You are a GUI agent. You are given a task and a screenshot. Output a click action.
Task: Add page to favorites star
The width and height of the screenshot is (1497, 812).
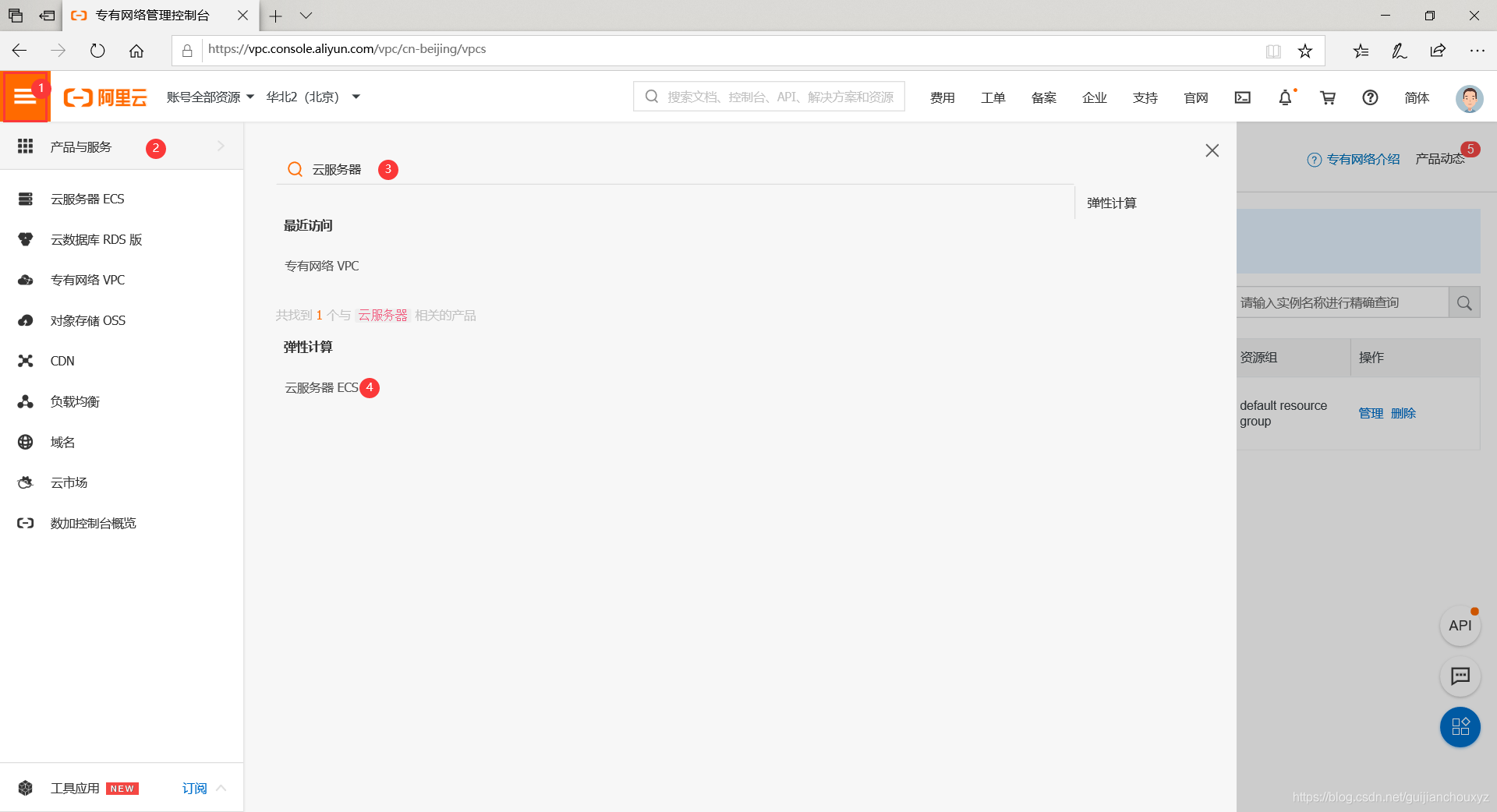(x=1305, y=51)
